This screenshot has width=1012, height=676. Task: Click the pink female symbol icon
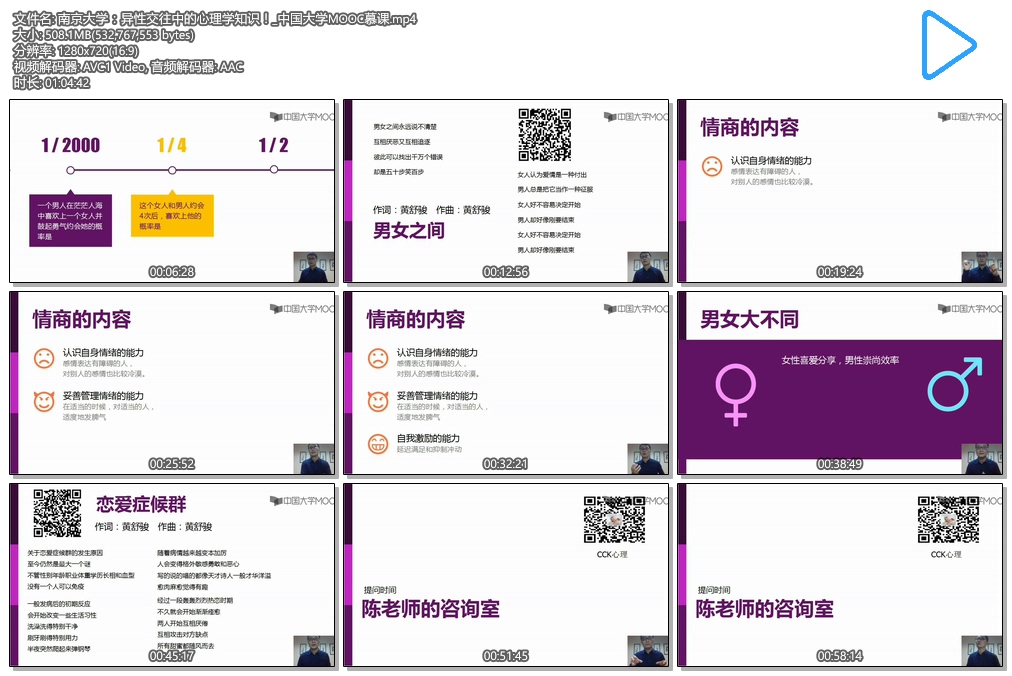[736, 393]
